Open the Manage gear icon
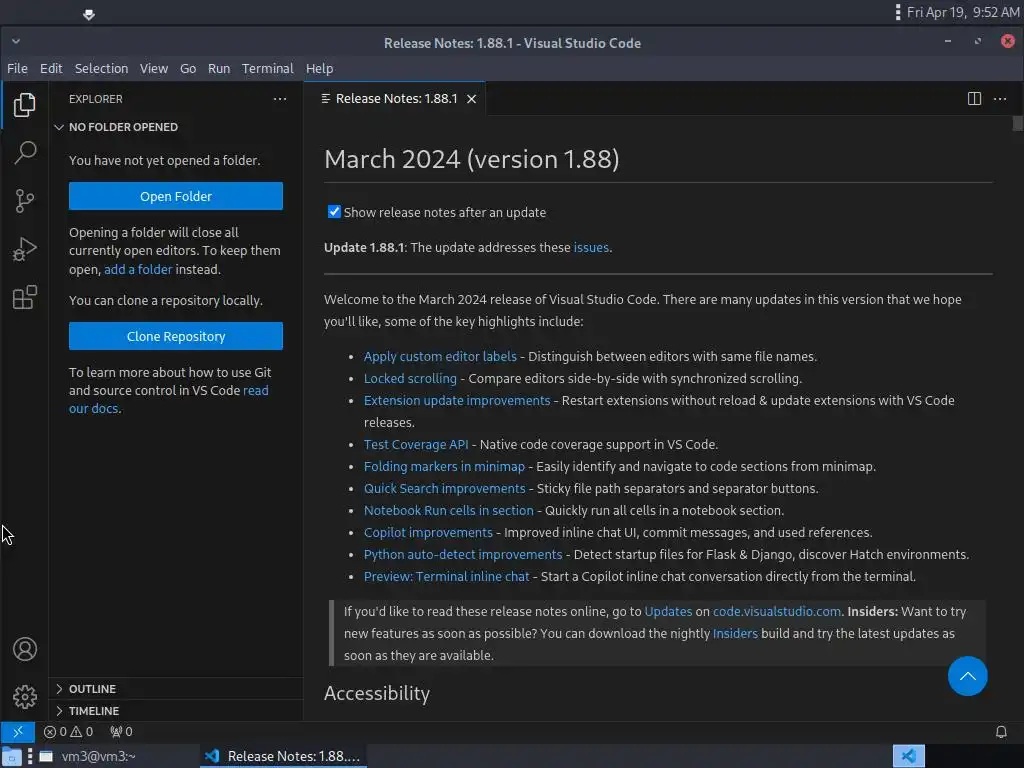This screenshot has width=1024, height=768. [x=24, y=697]
